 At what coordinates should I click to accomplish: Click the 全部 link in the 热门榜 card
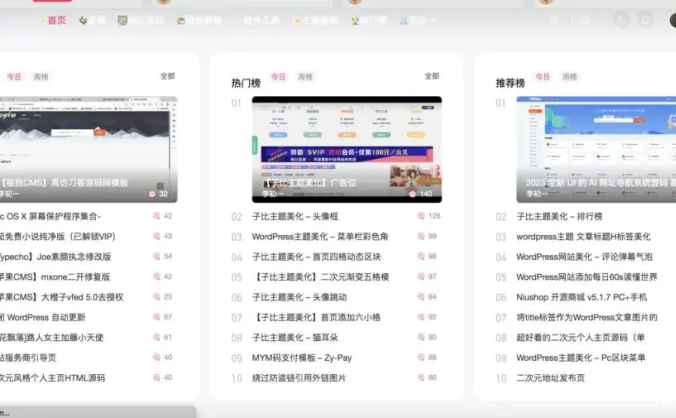click(x=432, y=76)
